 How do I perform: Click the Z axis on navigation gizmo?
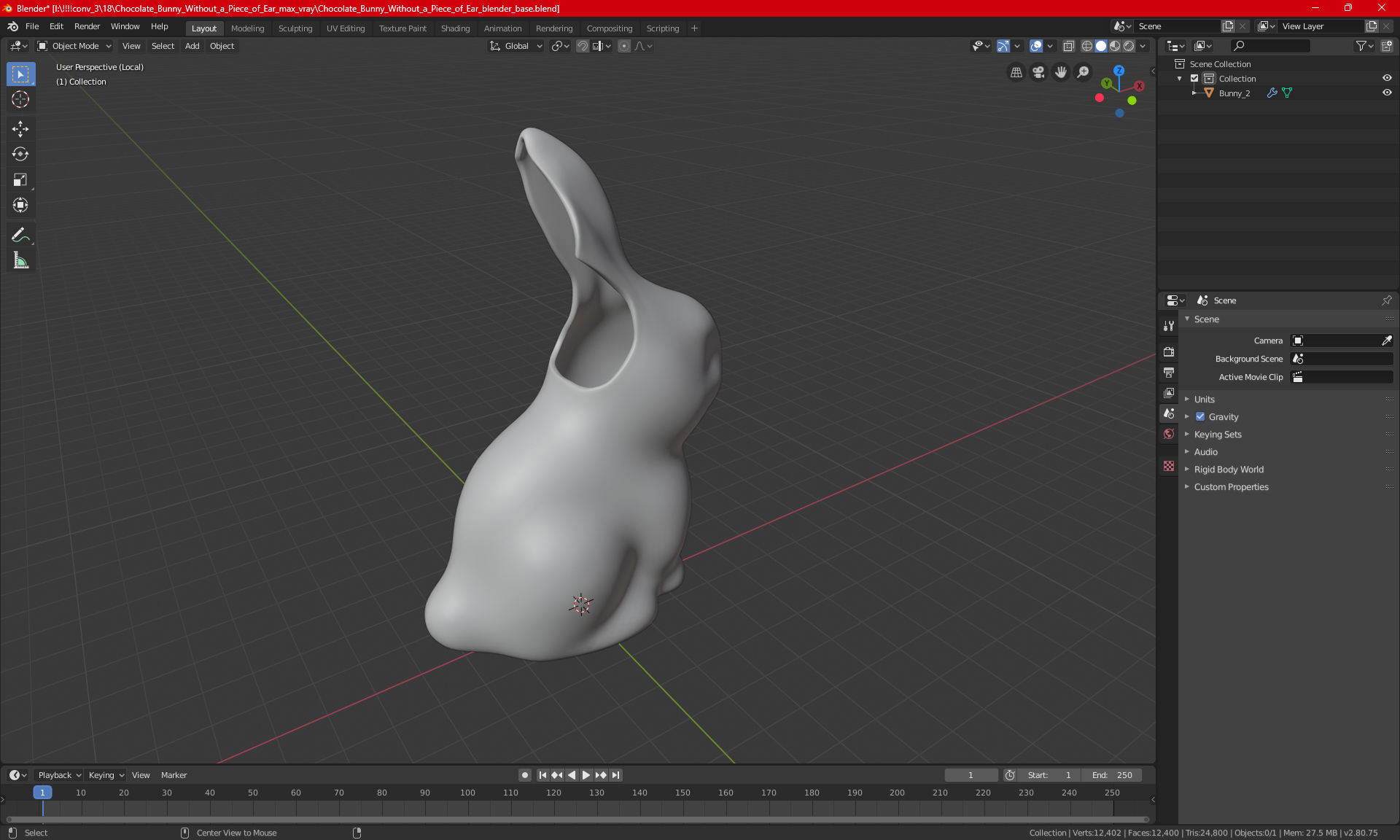[1119, 71]
